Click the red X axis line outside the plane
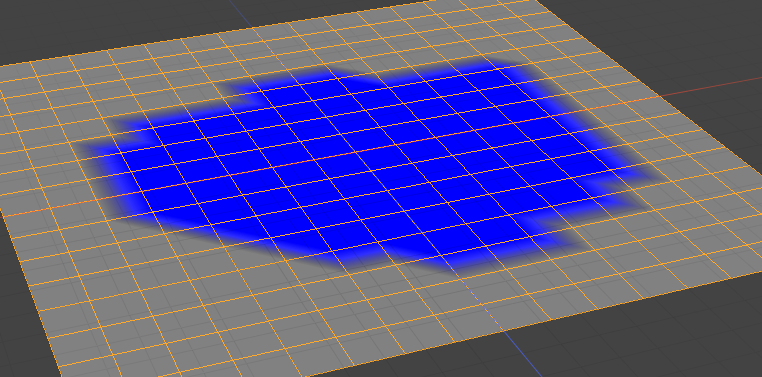This screenshot has height=377, width=762. tap(710, 86)
